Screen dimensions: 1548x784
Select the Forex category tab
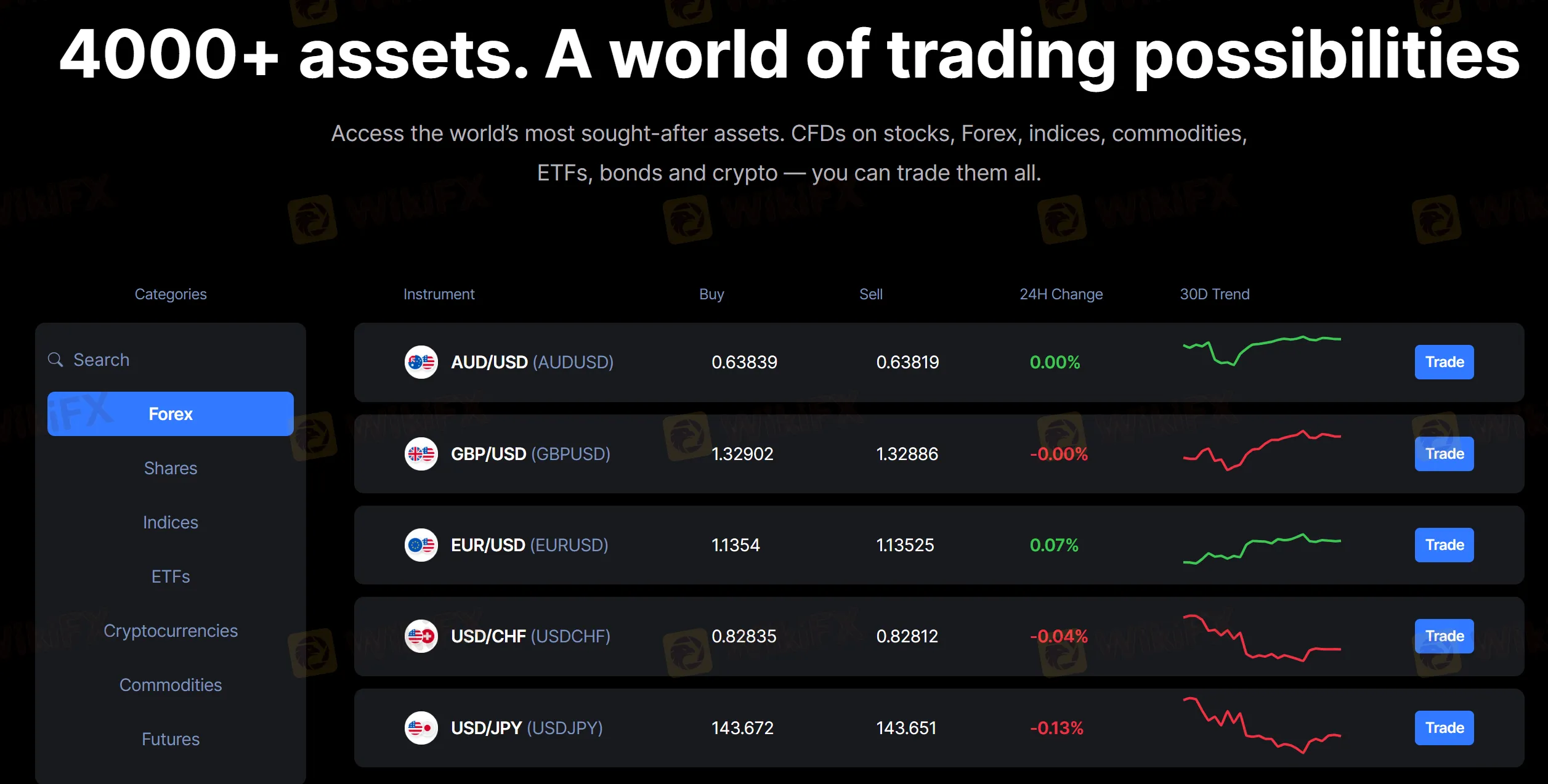tap(171, 414)
